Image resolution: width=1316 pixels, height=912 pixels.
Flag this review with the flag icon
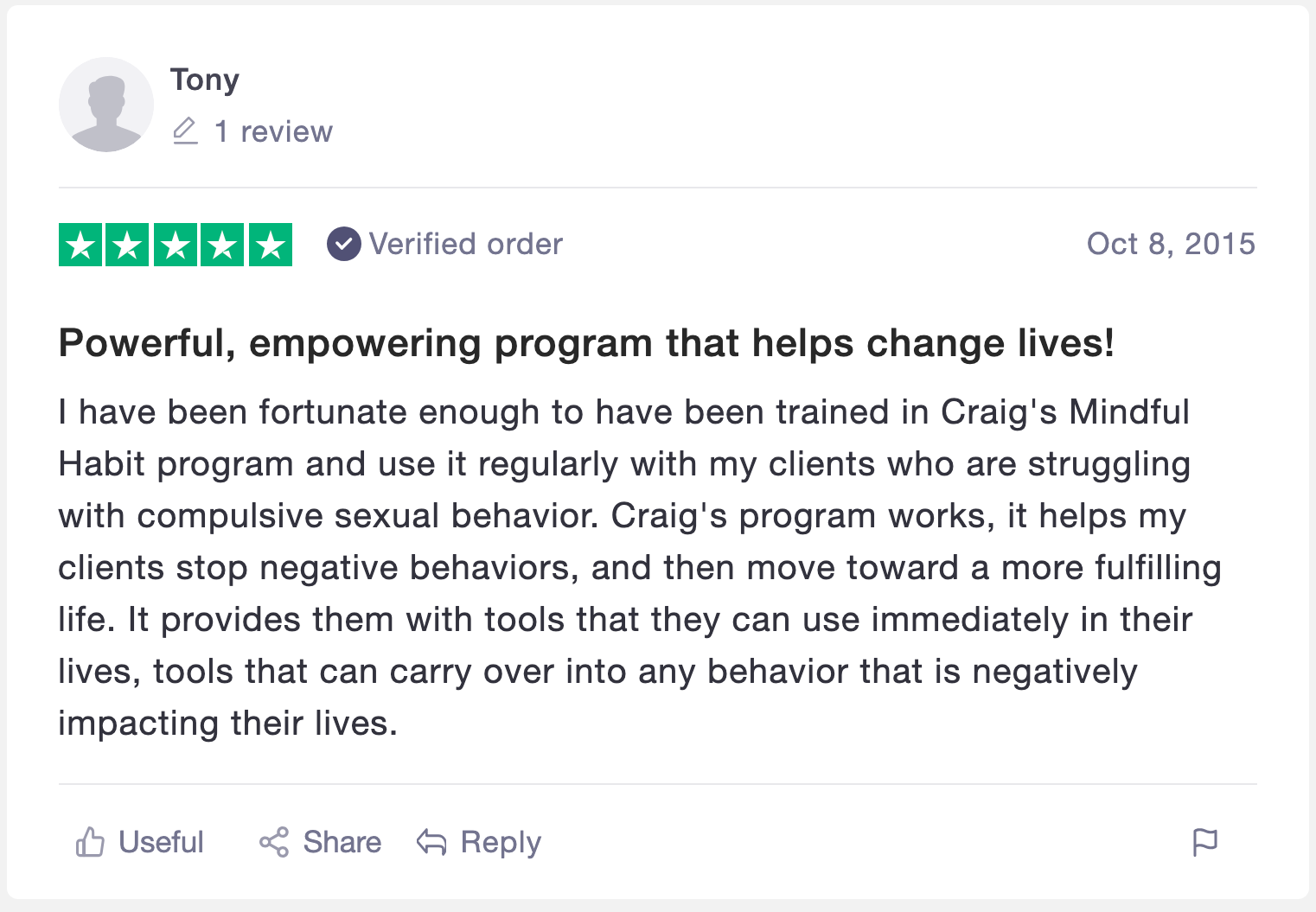(x=1204, y=842)
